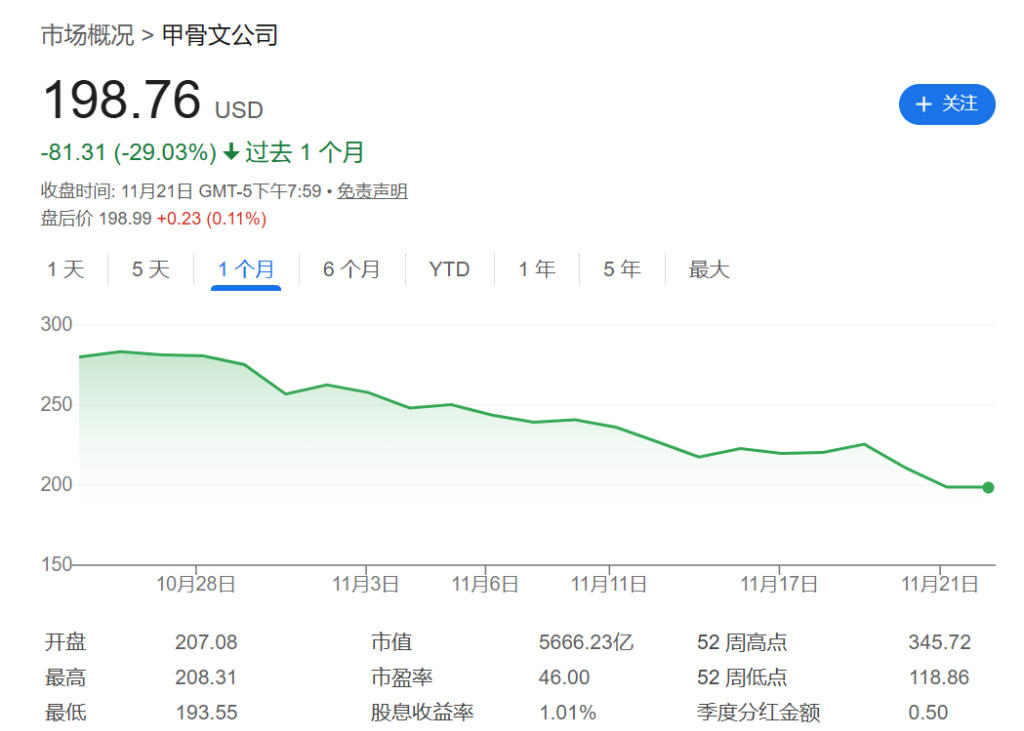
Task: Click the 11月3日 axis label
Action: [x=366, y=583]
